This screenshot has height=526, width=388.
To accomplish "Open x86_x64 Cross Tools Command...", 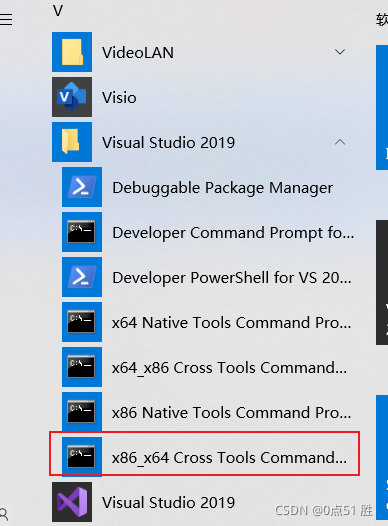I will coord(229,458).
